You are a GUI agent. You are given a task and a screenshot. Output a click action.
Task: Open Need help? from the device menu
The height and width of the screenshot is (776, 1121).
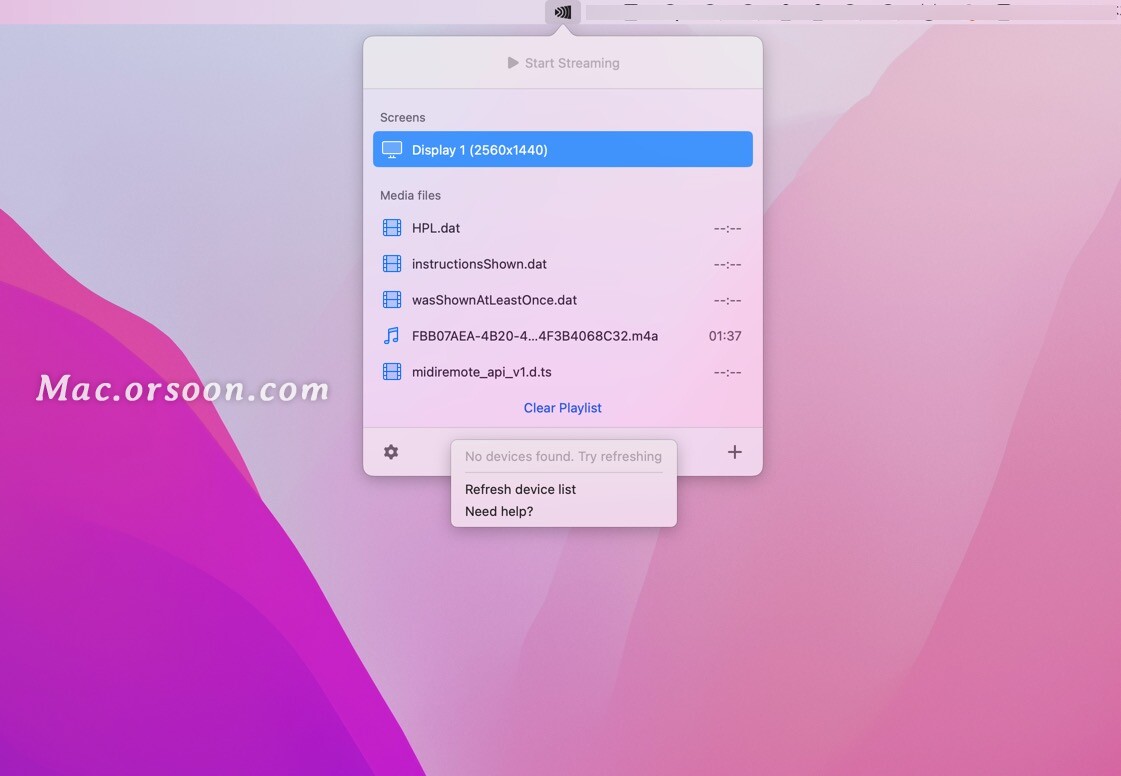tap(498, 511)
